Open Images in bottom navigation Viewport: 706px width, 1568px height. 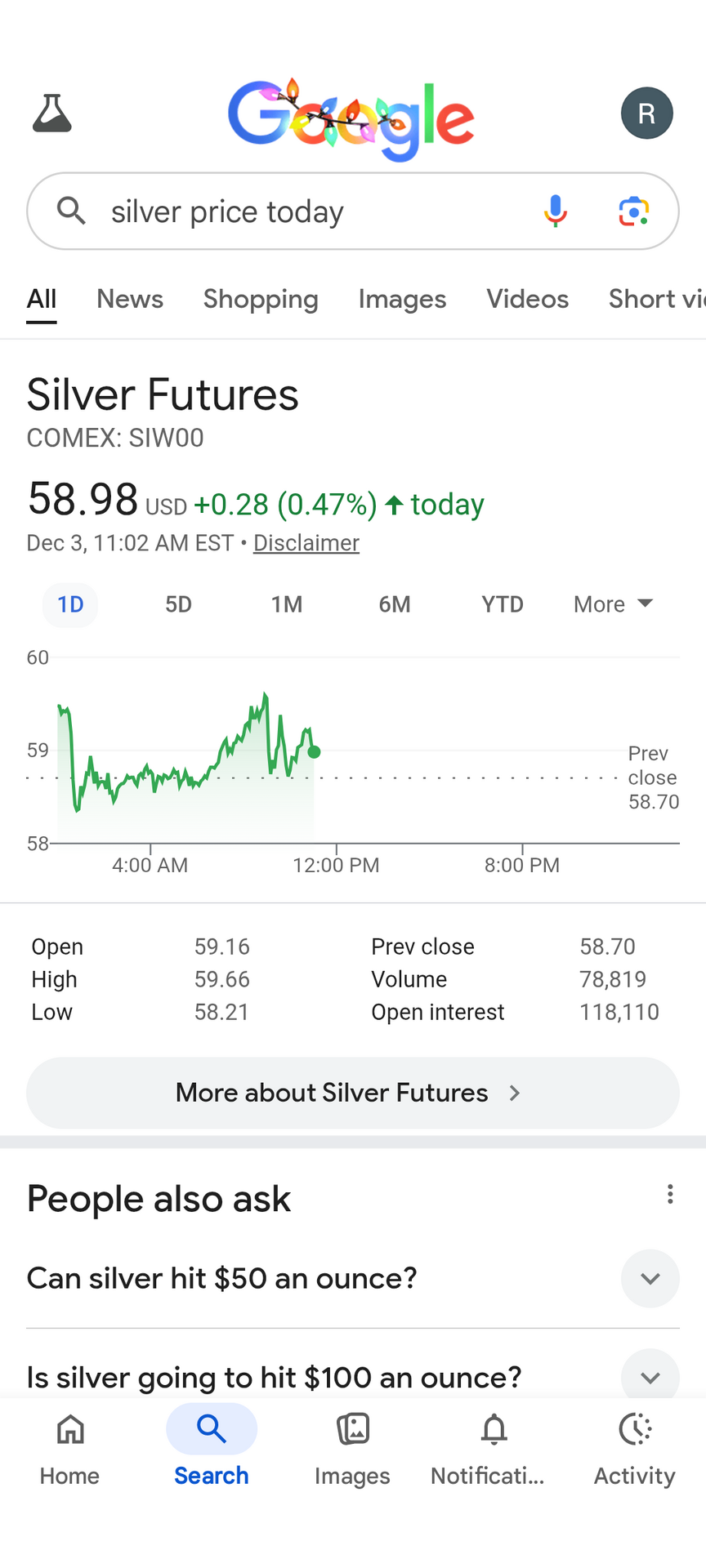tap(352, 1446)
